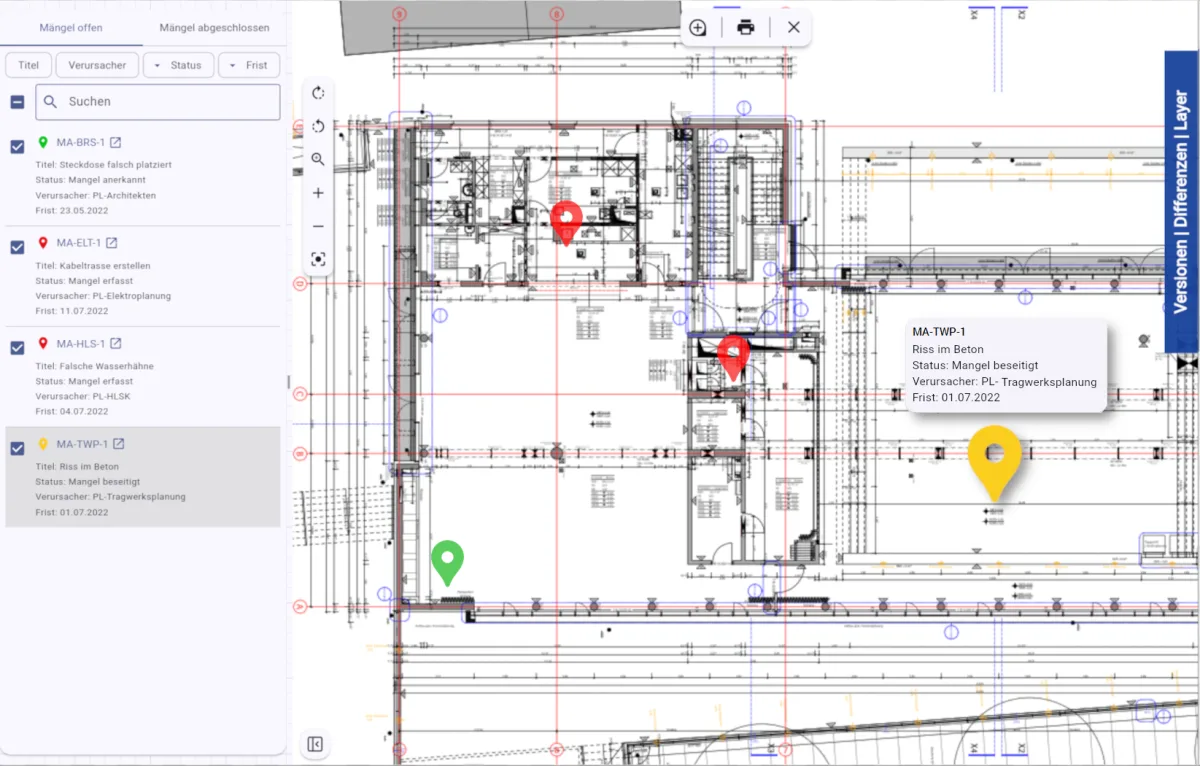The height and width of the screenshot is (766, 1200).
Task: Open the Frist filter dropdown
Action: click(249, 65)
